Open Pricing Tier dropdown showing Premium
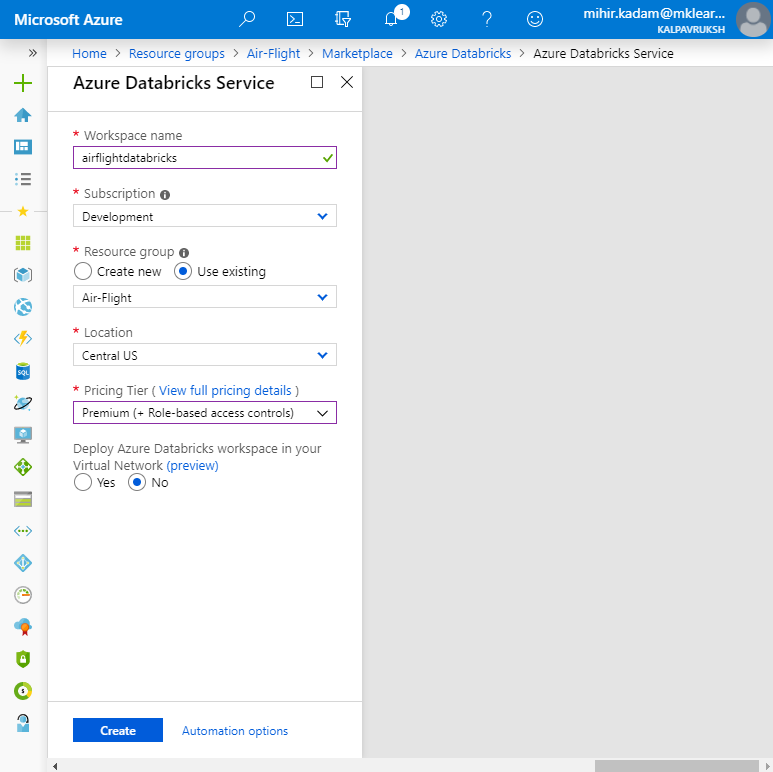This screenshot has height=772, width=773. point(205,413)
